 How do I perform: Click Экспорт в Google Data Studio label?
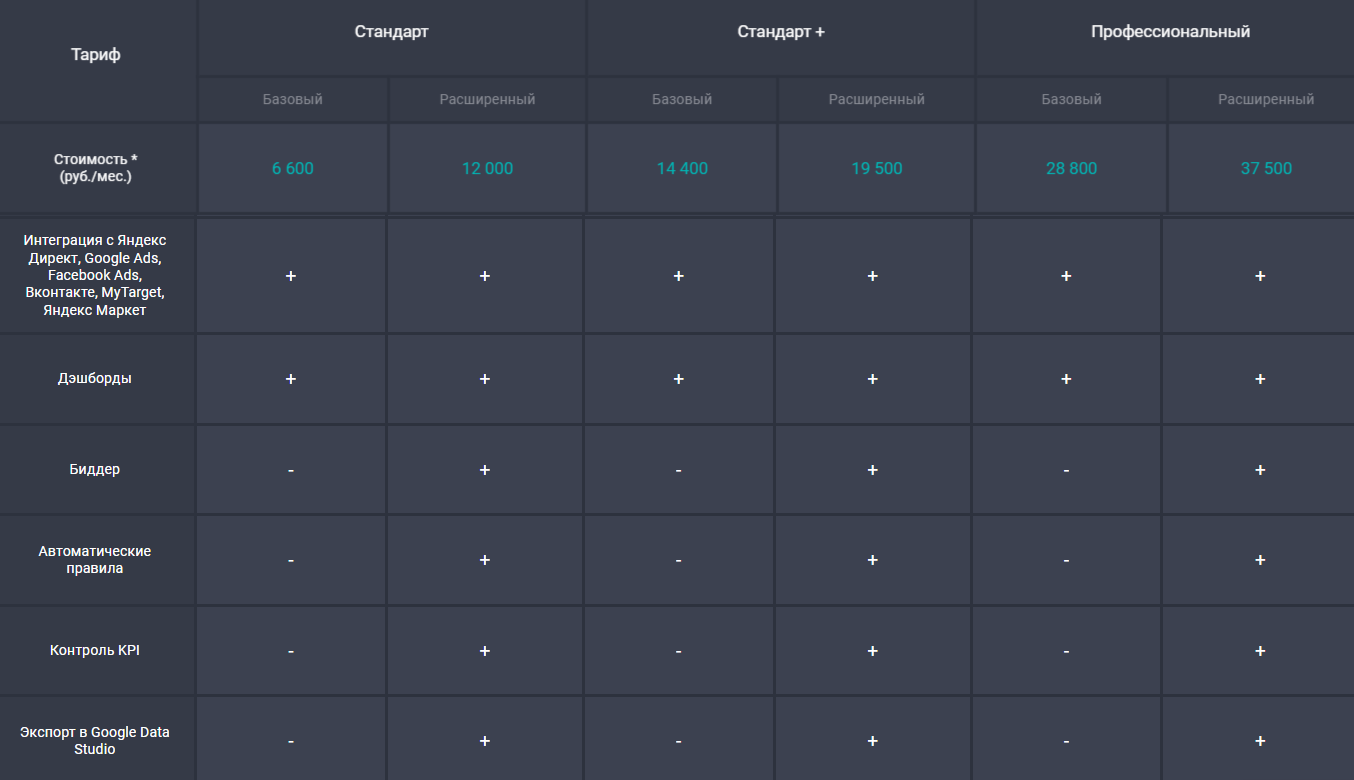(x=95, y=741)
